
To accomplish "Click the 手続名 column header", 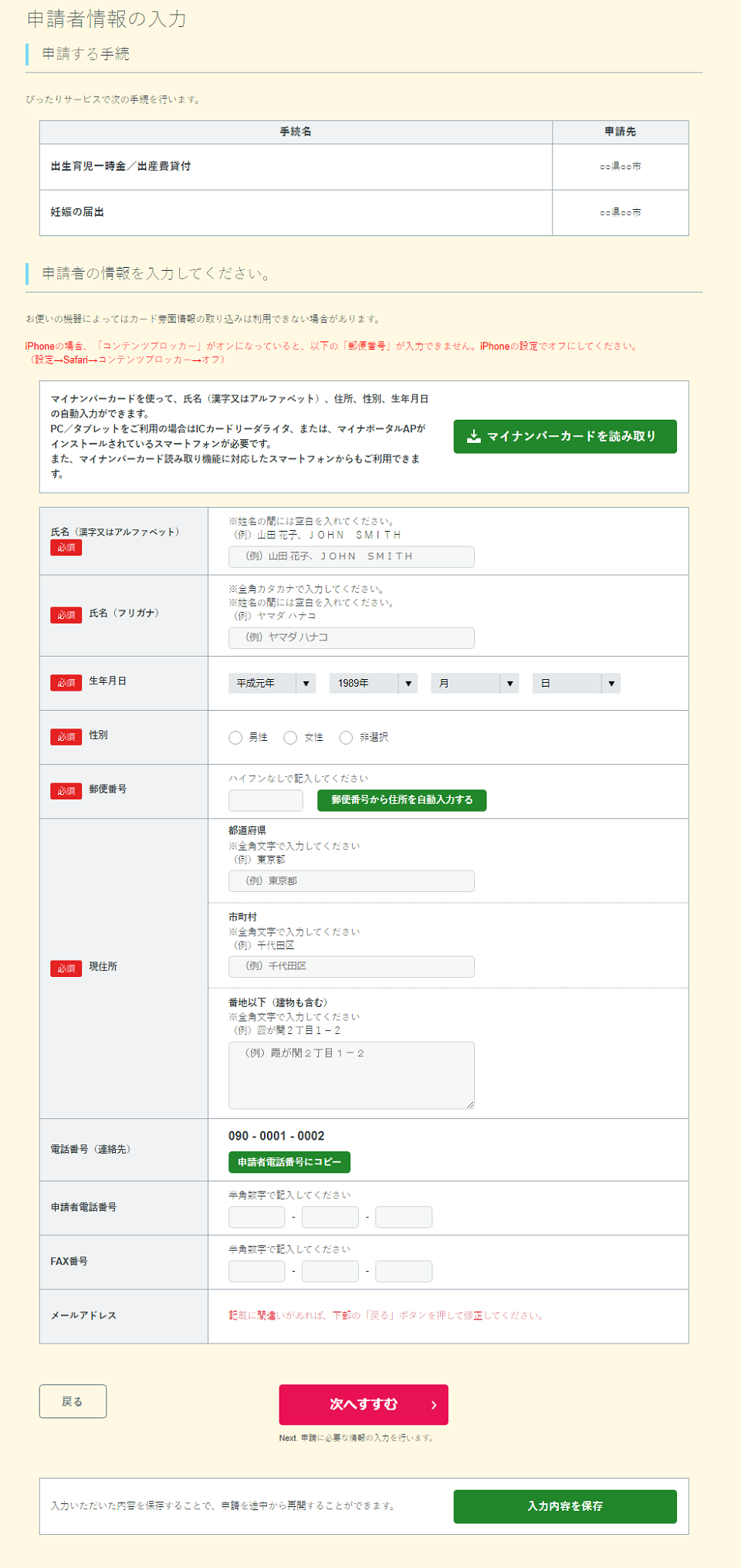I will click(x=296, y=132).
